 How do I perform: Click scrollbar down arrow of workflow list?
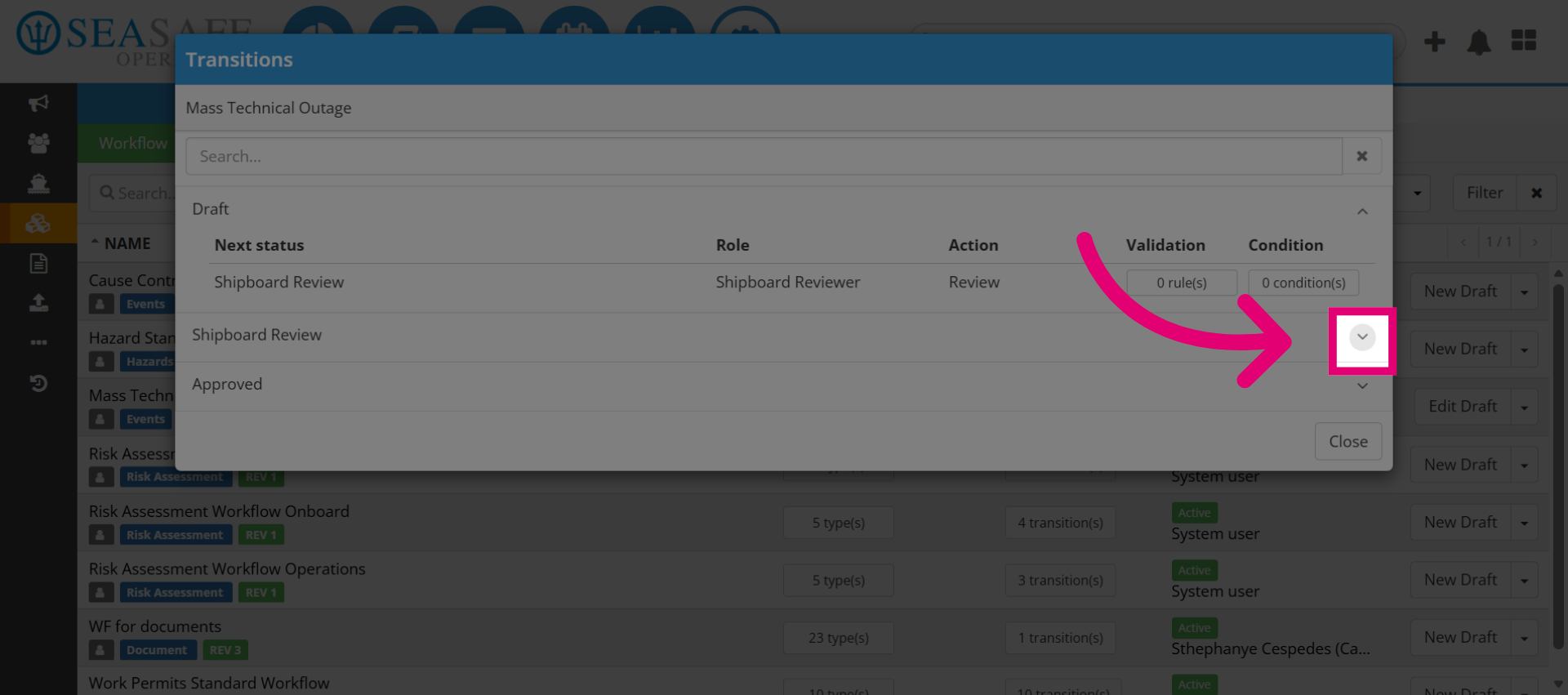pyautogui.click(x=1558, y=684)
